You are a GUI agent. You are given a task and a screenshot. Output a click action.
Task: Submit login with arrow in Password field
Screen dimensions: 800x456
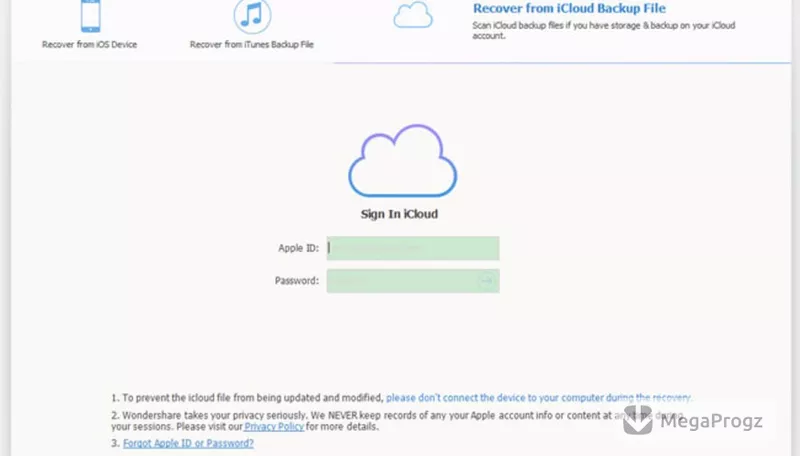[x=486, y=281]
